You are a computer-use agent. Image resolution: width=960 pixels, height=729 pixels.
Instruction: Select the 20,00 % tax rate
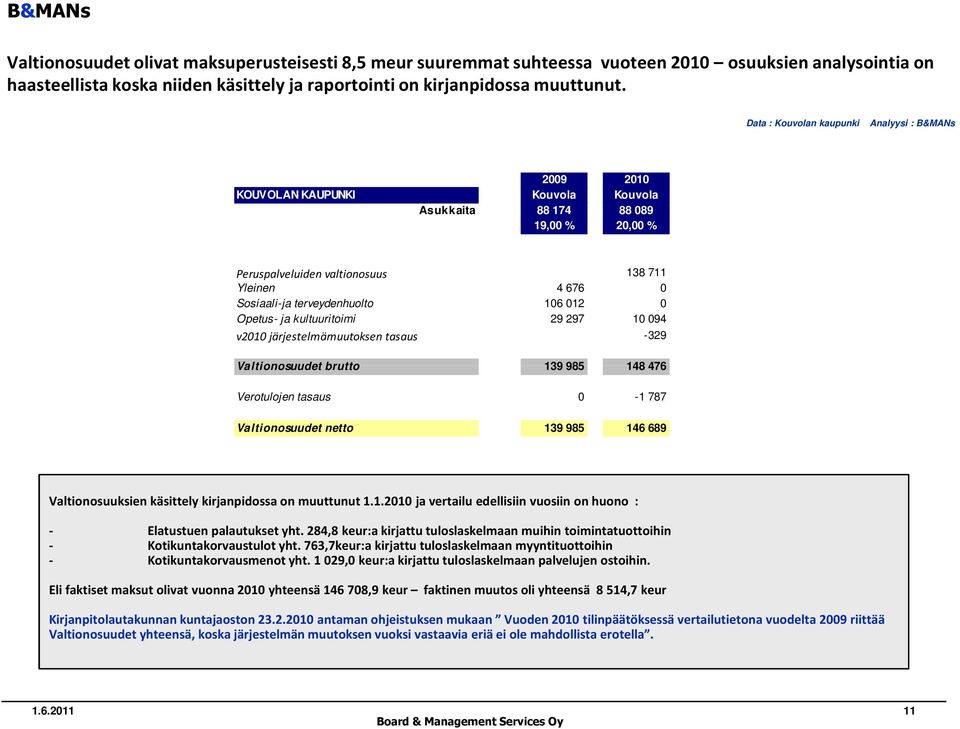click(636, 225)
